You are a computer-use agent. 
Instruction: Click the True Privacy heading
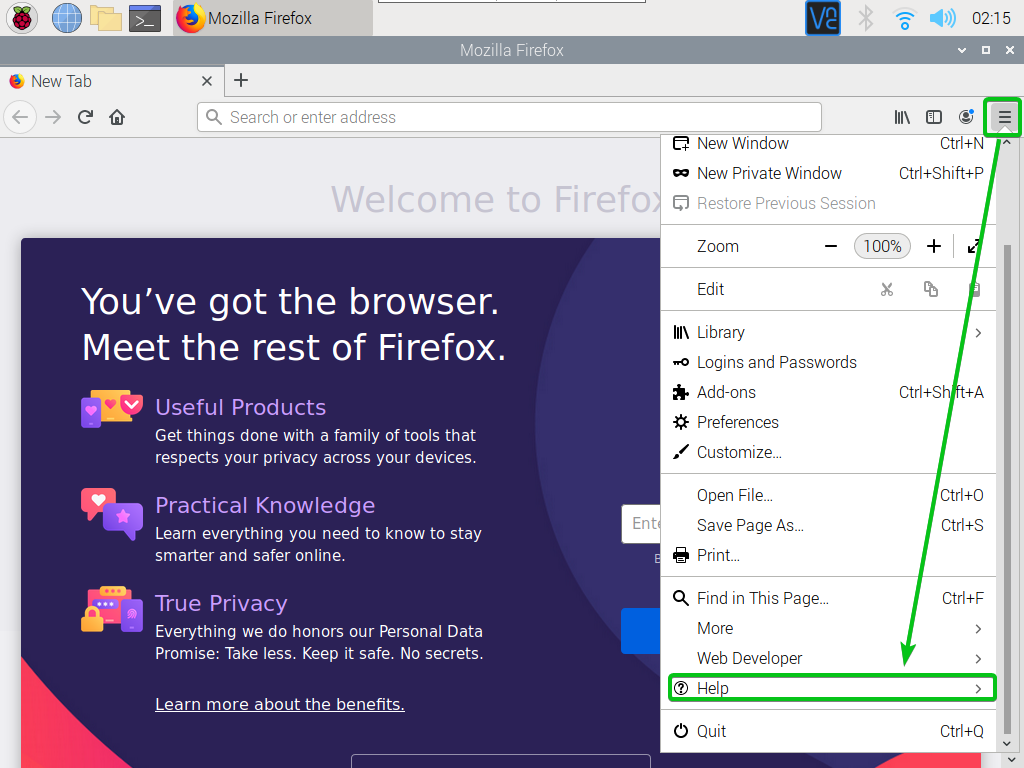coord(221,603)
